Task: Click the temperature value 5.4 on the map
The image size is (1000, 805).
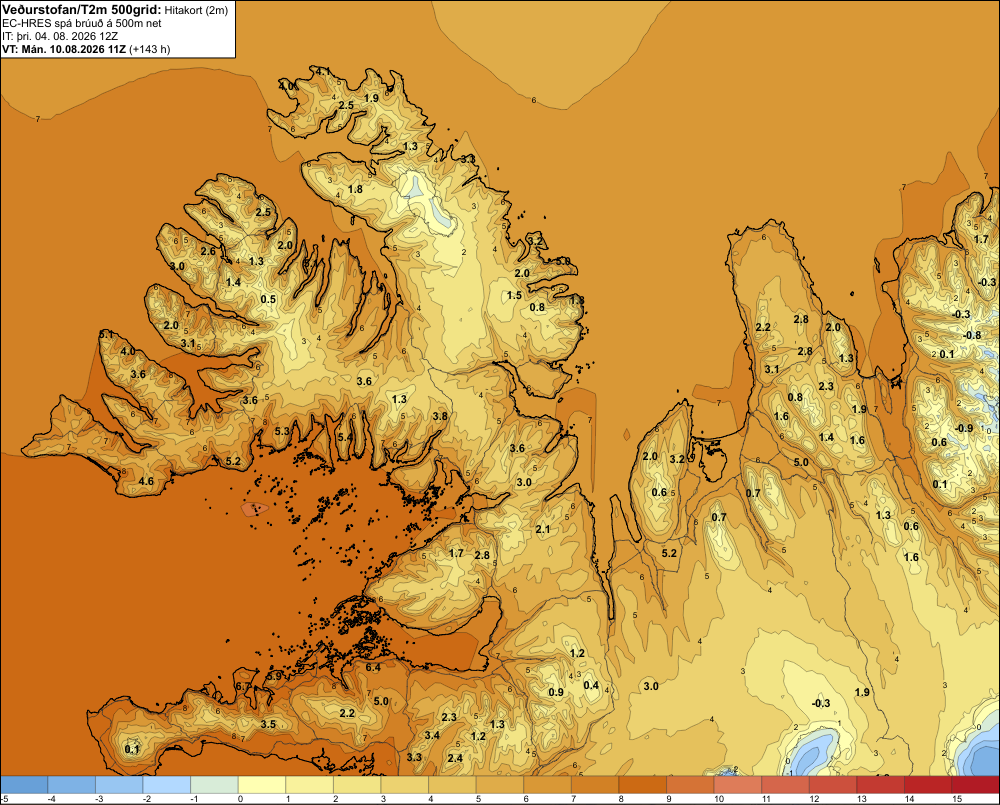Action: click(x=344, y=438)
